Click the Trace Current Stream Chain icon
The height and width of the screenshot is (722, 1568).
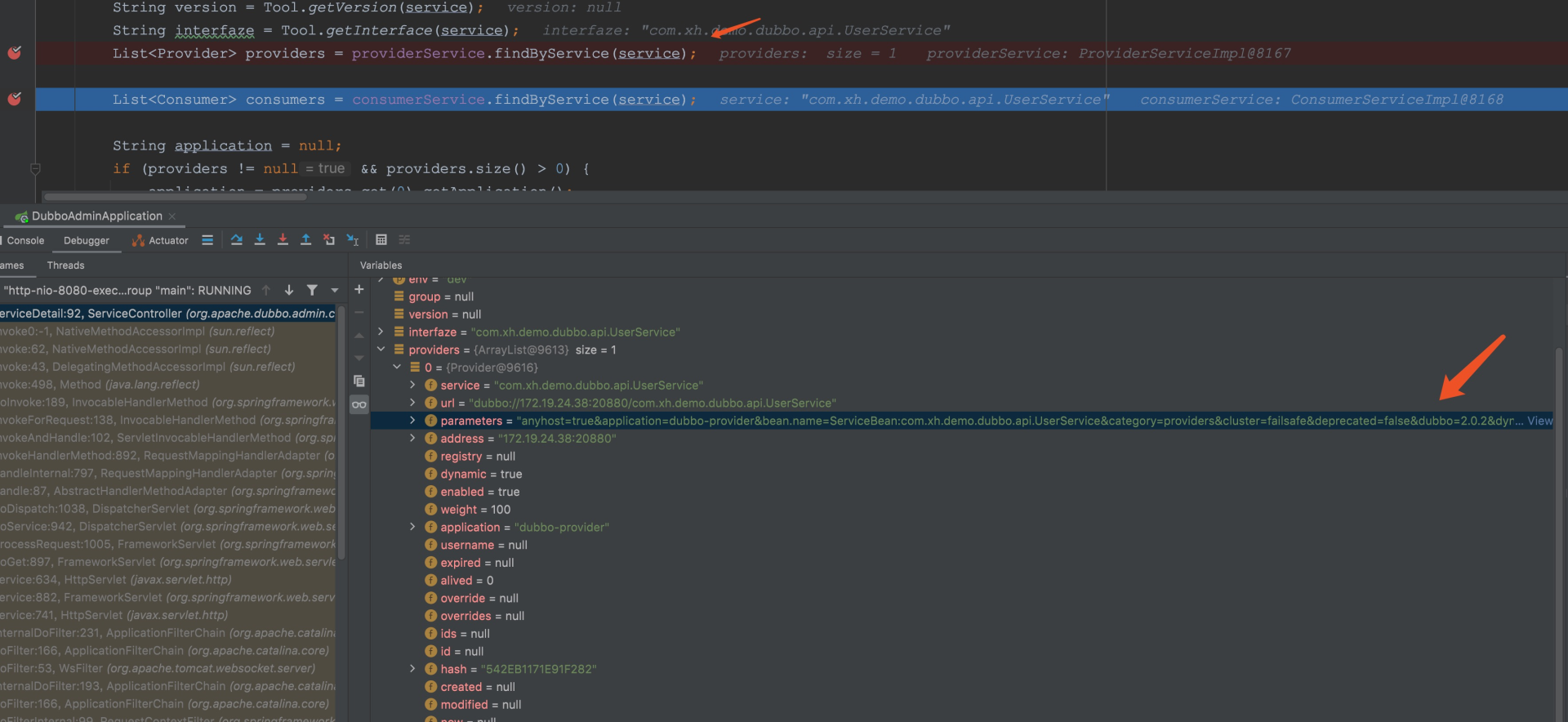coord(404,240)
